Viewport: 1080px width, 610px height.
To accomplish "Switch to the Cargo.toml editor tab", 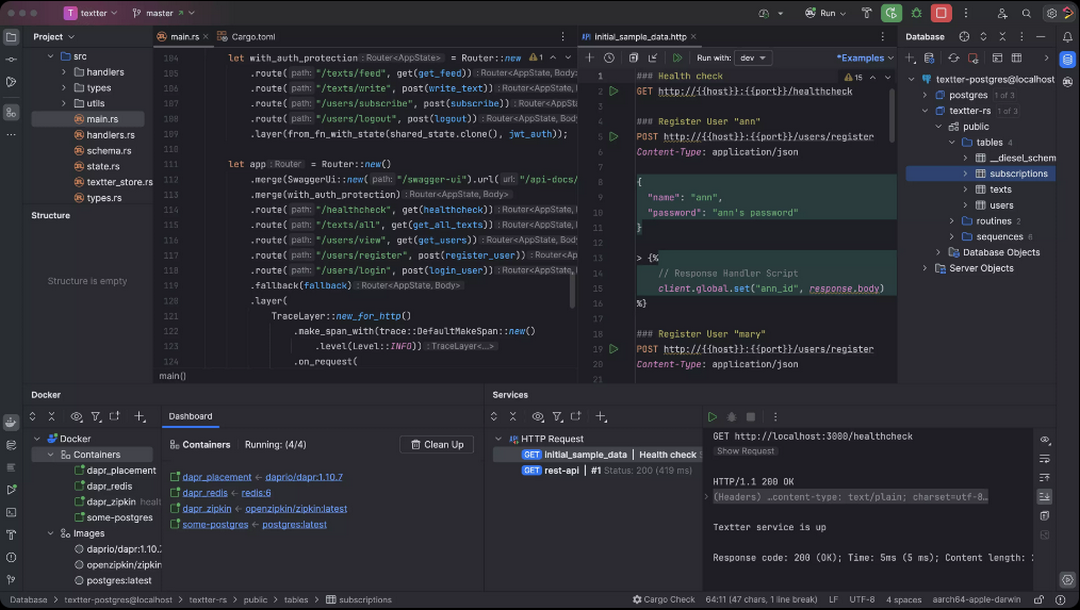I will pos(253,37).
